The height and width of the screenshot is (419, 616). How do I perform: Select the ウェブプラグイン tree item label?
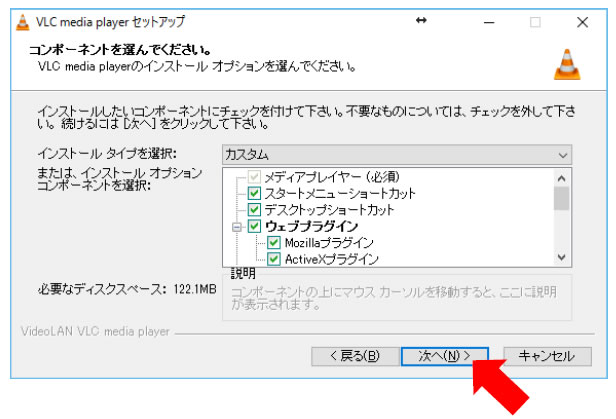tap(312, 226)
